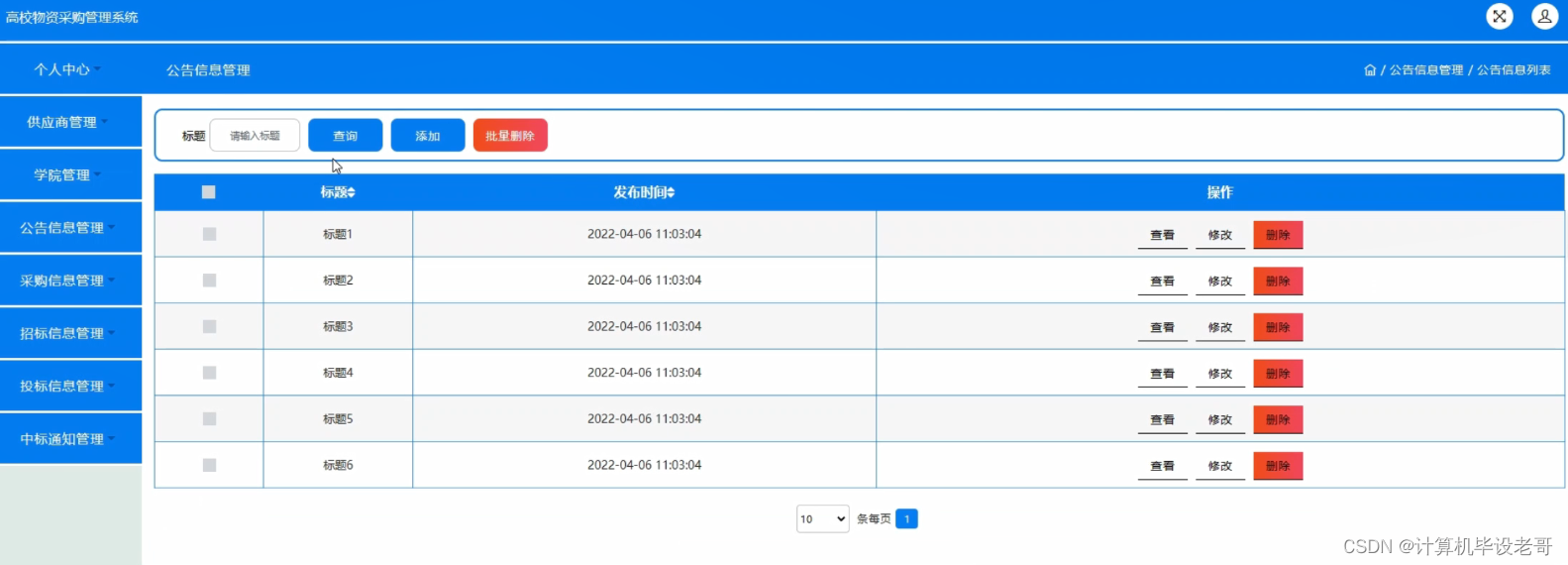Edit row 标题3 with 修改
Image resolution: width=1568 pixels, height=565 pixels.
(1220, 327)
